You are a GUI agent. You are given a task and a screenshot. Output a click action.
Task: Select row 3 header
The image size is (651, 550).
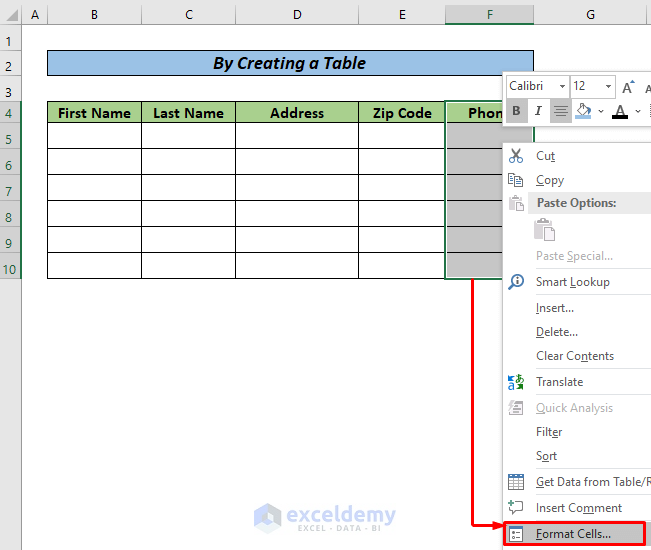pos(10,89)
